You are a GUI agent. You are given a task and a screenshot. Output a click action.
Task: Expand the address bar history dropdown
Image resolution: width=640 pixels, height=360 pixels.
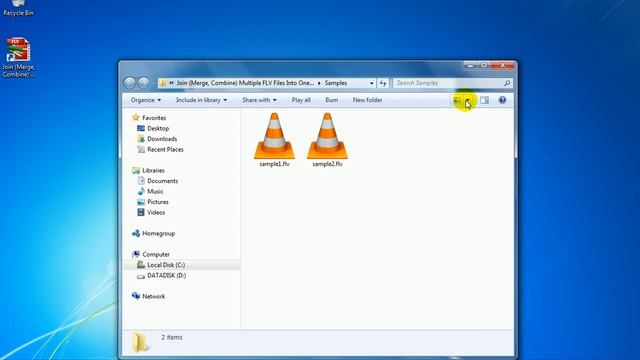tap(371, 83)
